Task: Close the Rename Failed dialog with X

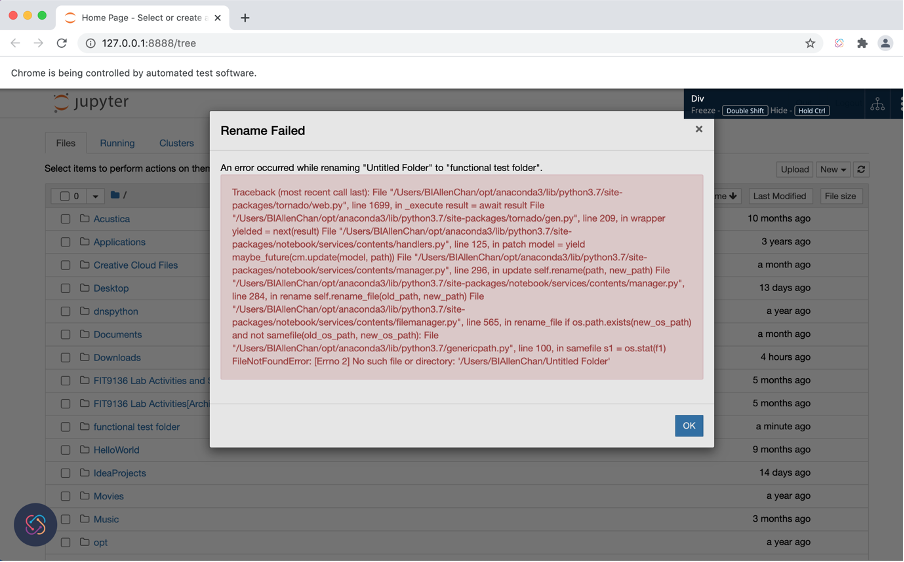Action: click(699, 129)
